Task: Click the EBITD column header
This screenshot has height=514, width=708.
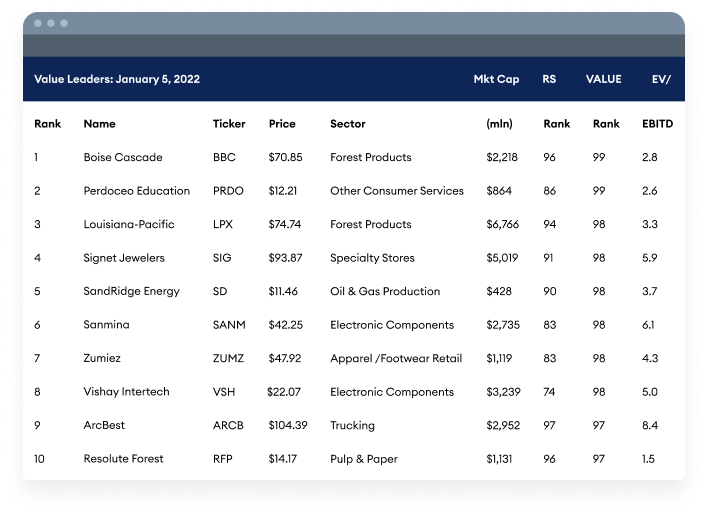Action: pos(657,124)
